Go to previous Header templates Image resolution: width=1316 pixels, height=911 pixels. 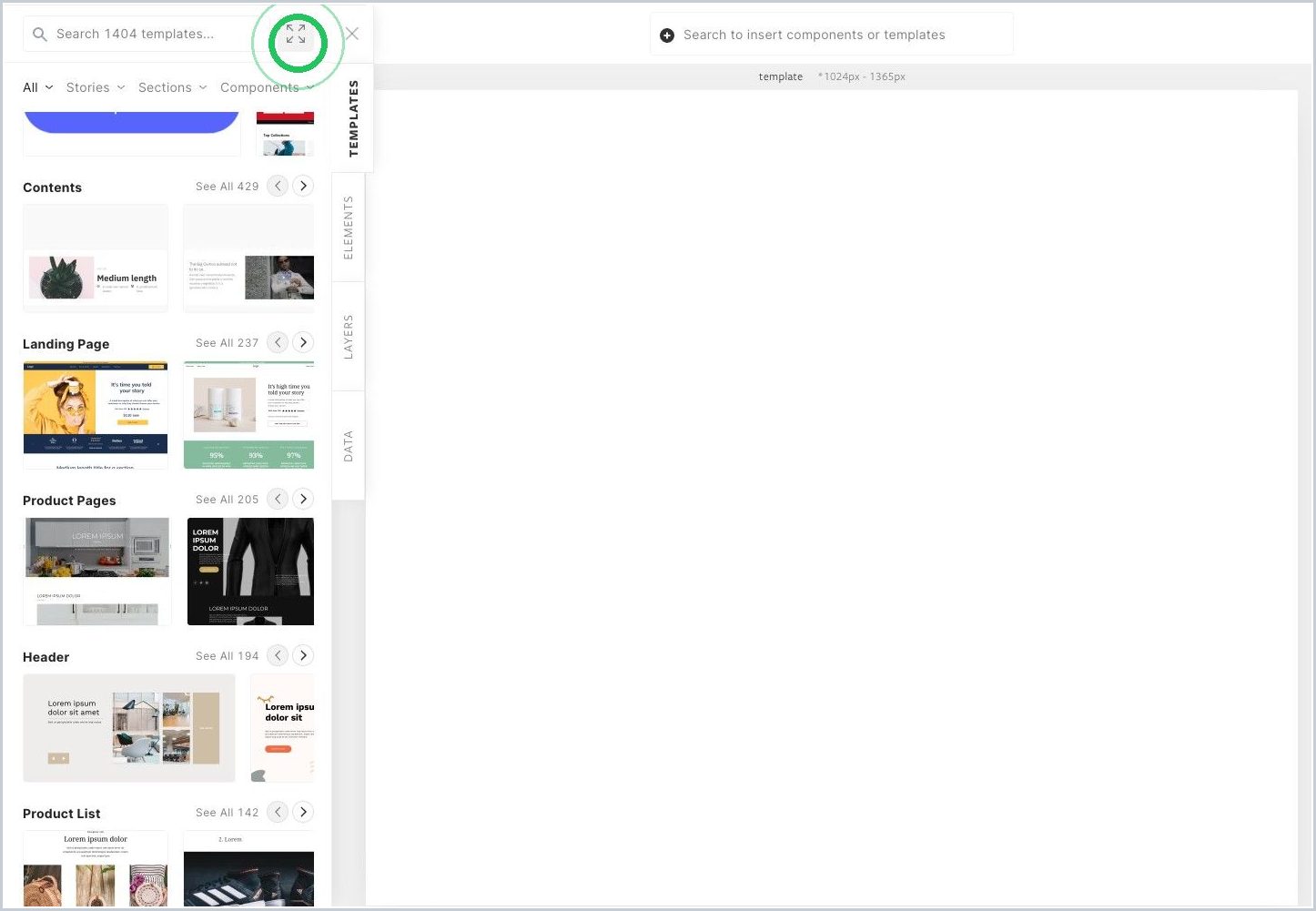click(x=278, y=655)
